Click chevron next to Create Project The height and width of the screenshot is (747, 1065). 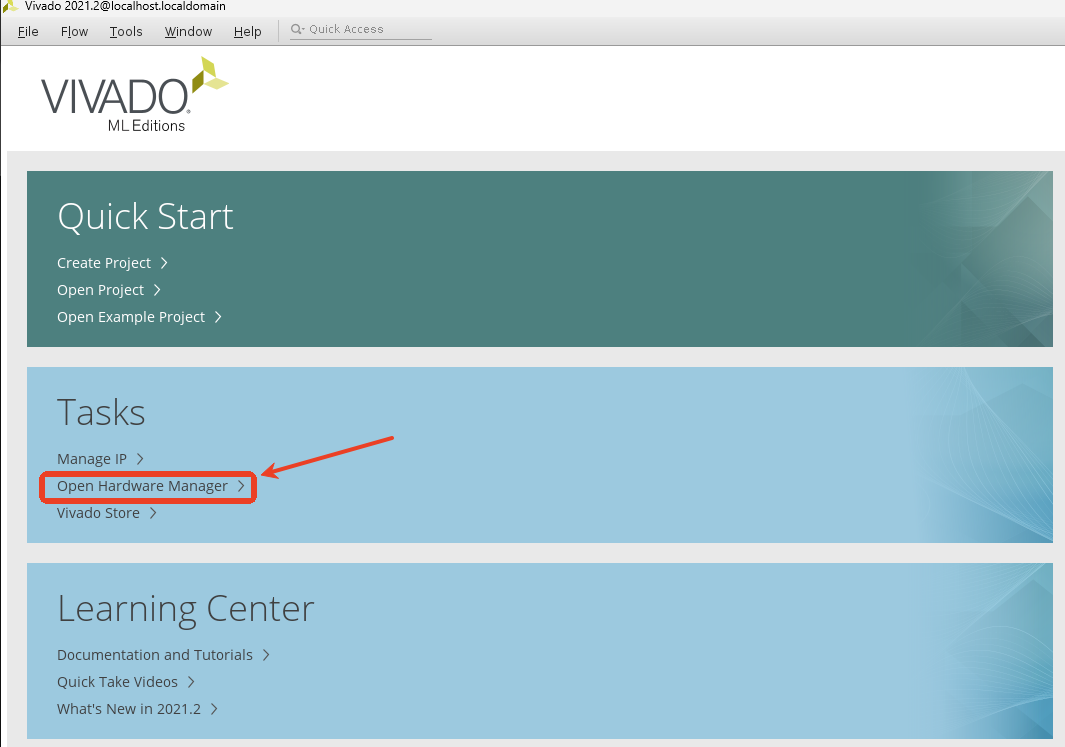164,263
